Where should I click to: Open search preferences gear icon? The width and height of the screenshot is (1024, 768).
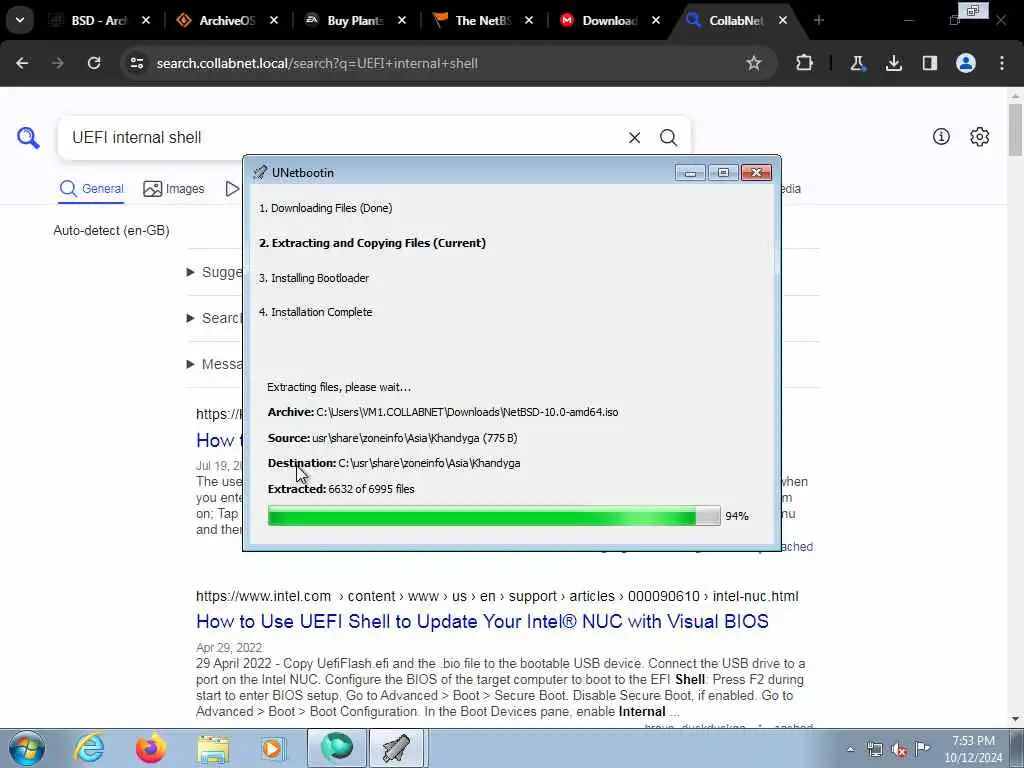[980, 136]
